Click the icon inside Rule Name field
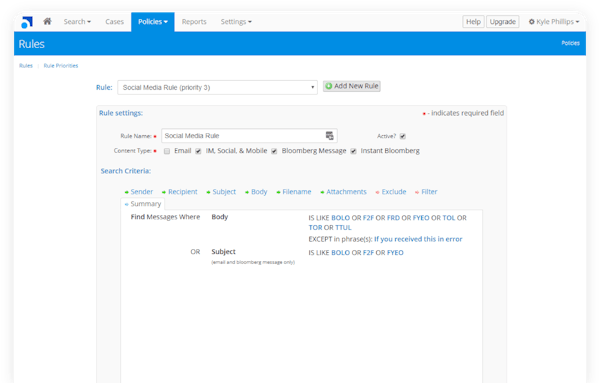Screen dimensions: 600x383 329,136
